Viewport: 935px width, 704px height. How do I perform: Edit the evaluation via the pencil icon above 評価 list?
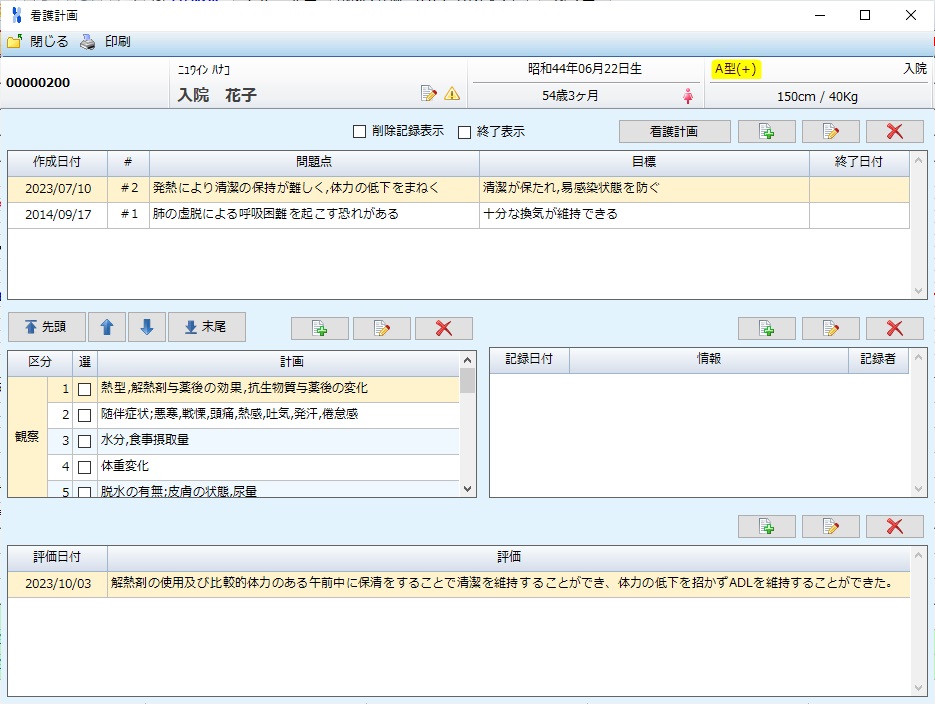pos(830,527)
